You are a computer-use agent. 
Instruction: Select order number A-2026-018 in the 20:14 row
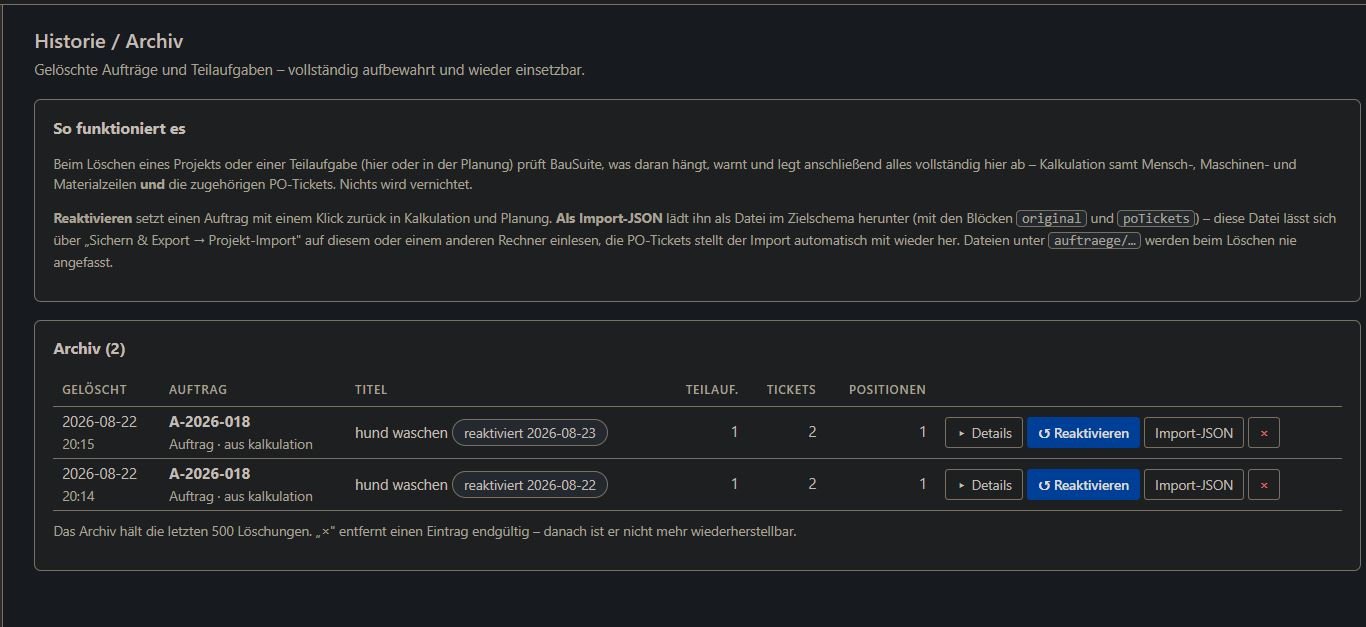coord(210,474)
